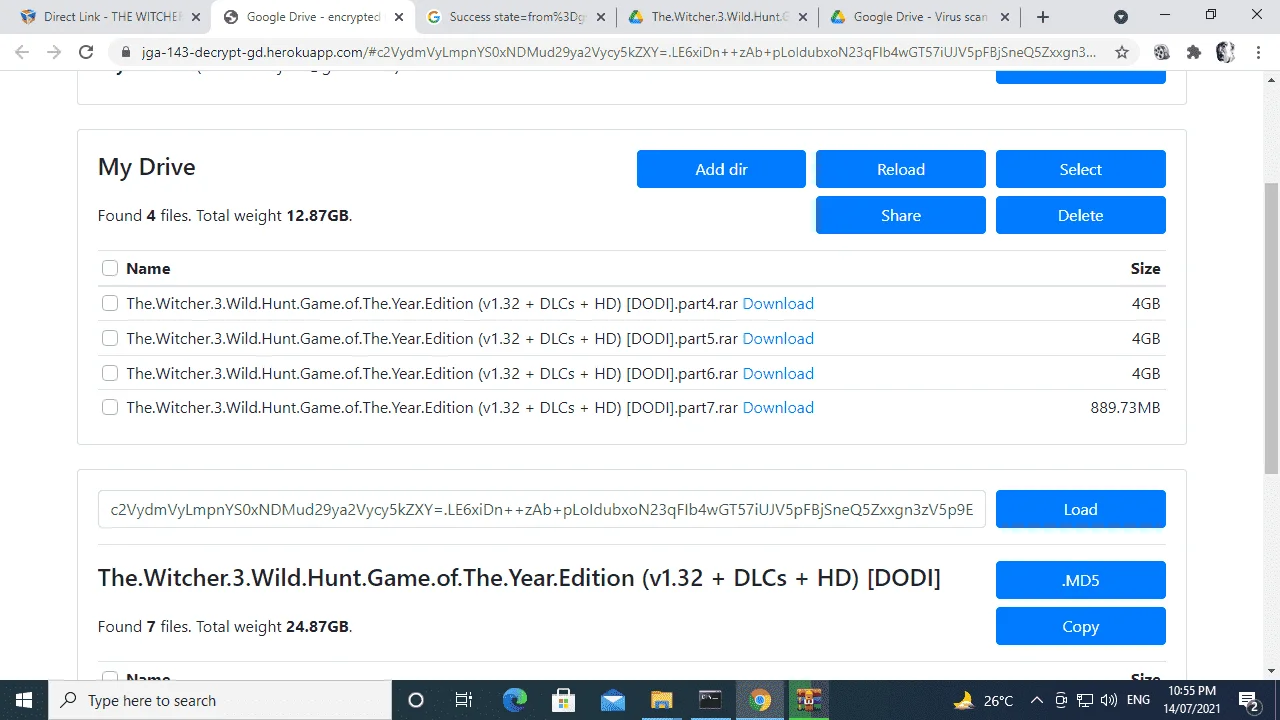Reload the current browser page
The width and height of the screenshot is (1280, 720).
coord(86,52)
